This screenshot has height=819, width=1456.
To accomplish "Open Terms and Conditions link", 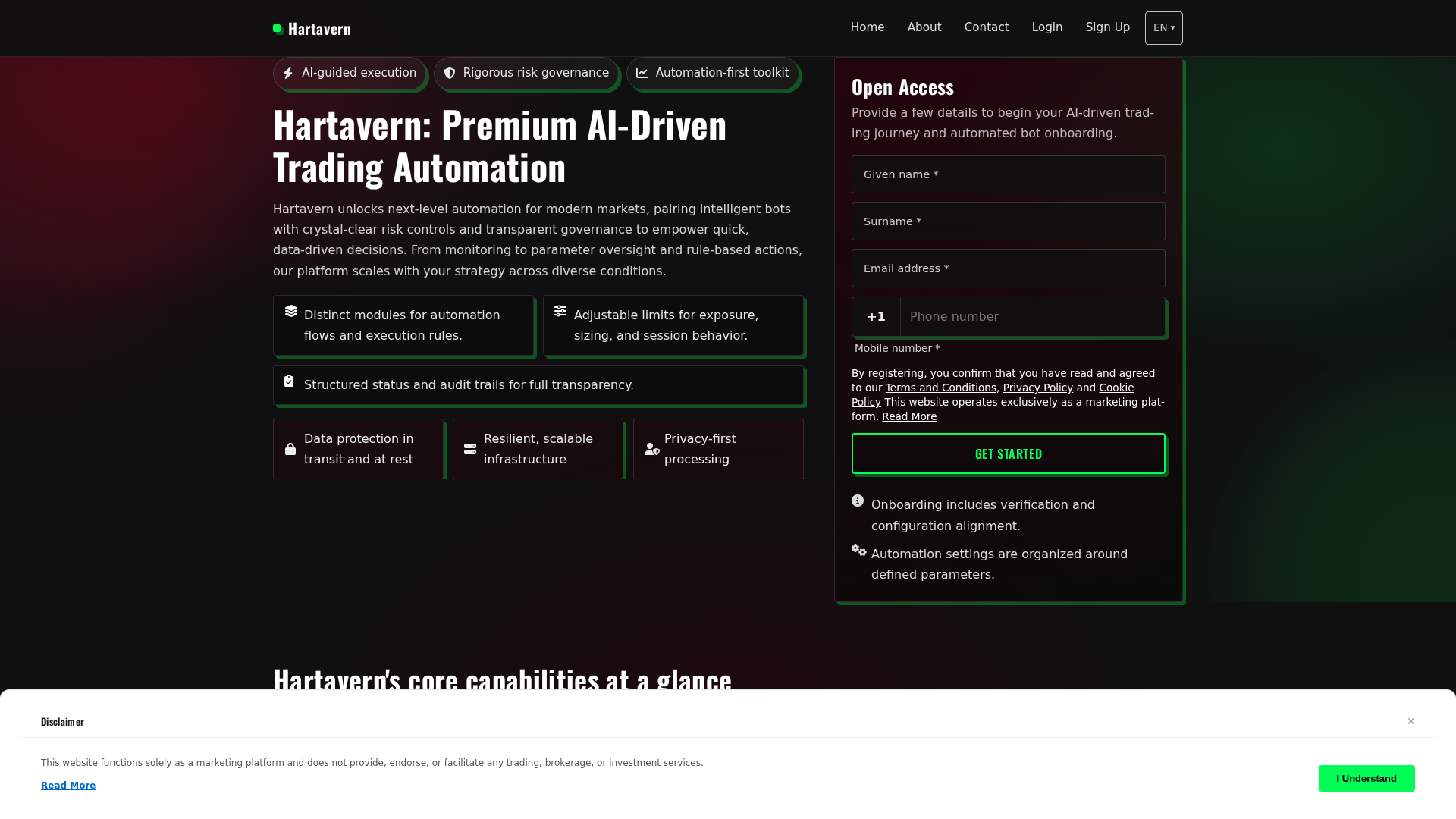I will (941, 388).
